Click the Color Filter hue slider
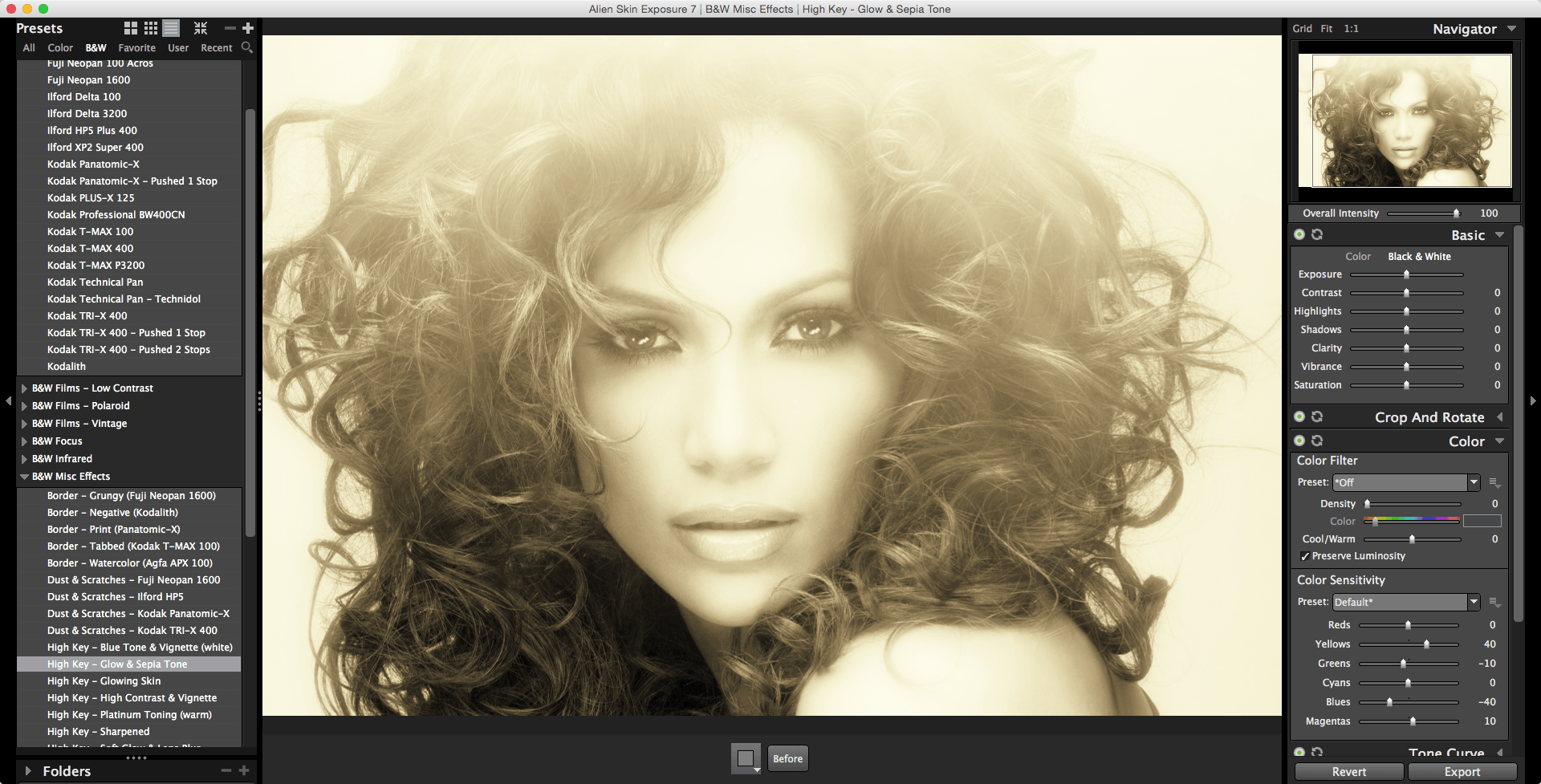 pyautogui.click(x=1412, y=521)
